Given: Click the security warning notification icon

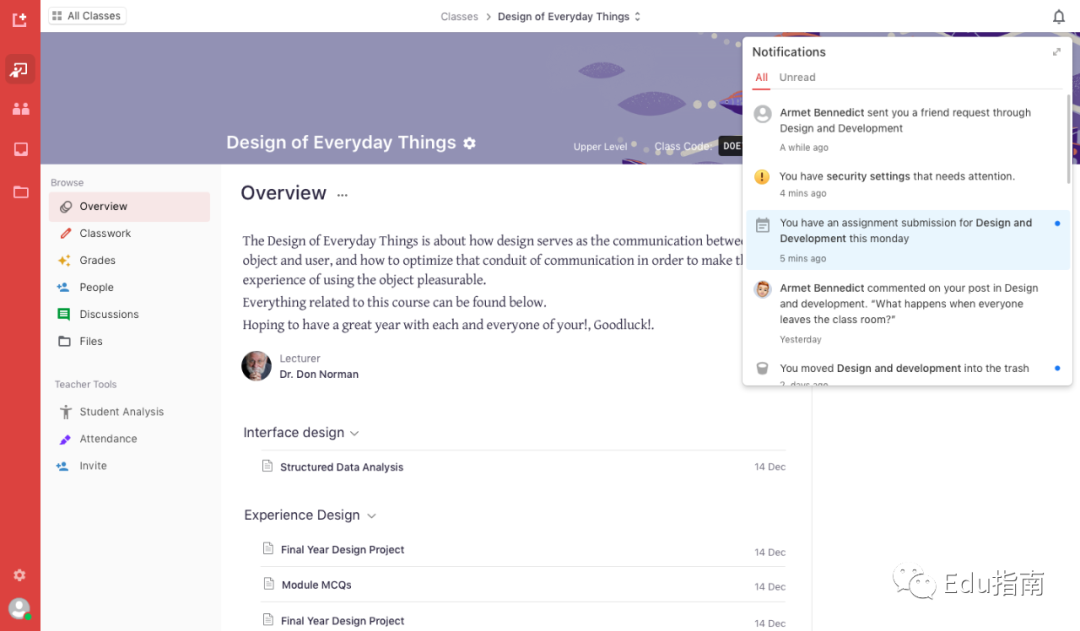Looking at the screenshot, I should click(x=762, y=177).
